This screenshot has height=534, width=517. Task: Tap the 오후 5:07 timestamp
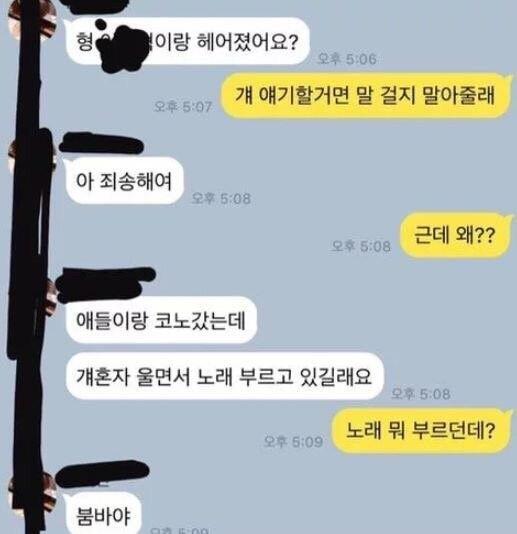[x=183, y=107]
